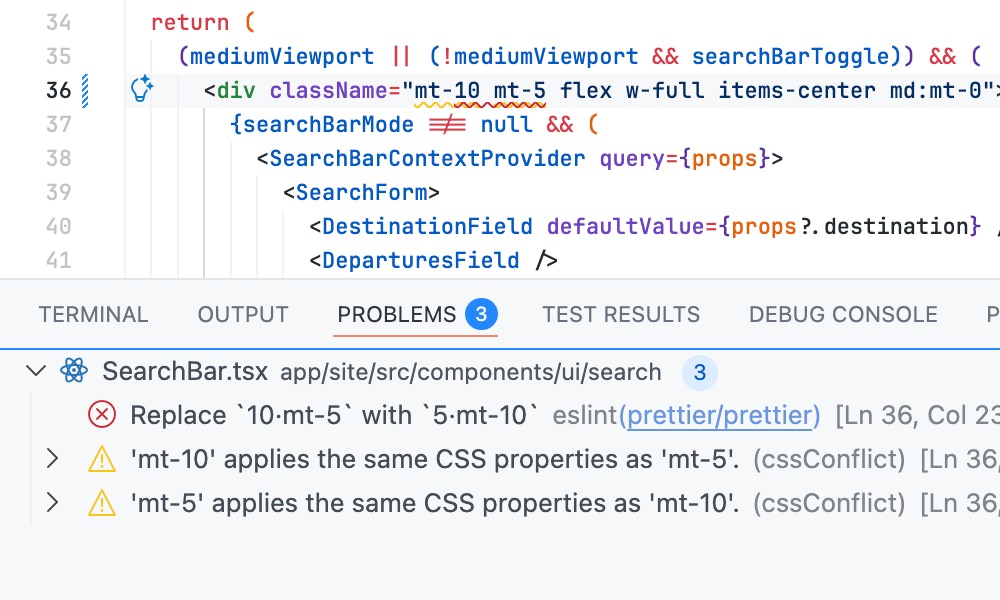The height and width of the screenshot is (600, 1000).
Task: Expand the 'mt-10' cssConflict warning details
Action: [52, 459]
